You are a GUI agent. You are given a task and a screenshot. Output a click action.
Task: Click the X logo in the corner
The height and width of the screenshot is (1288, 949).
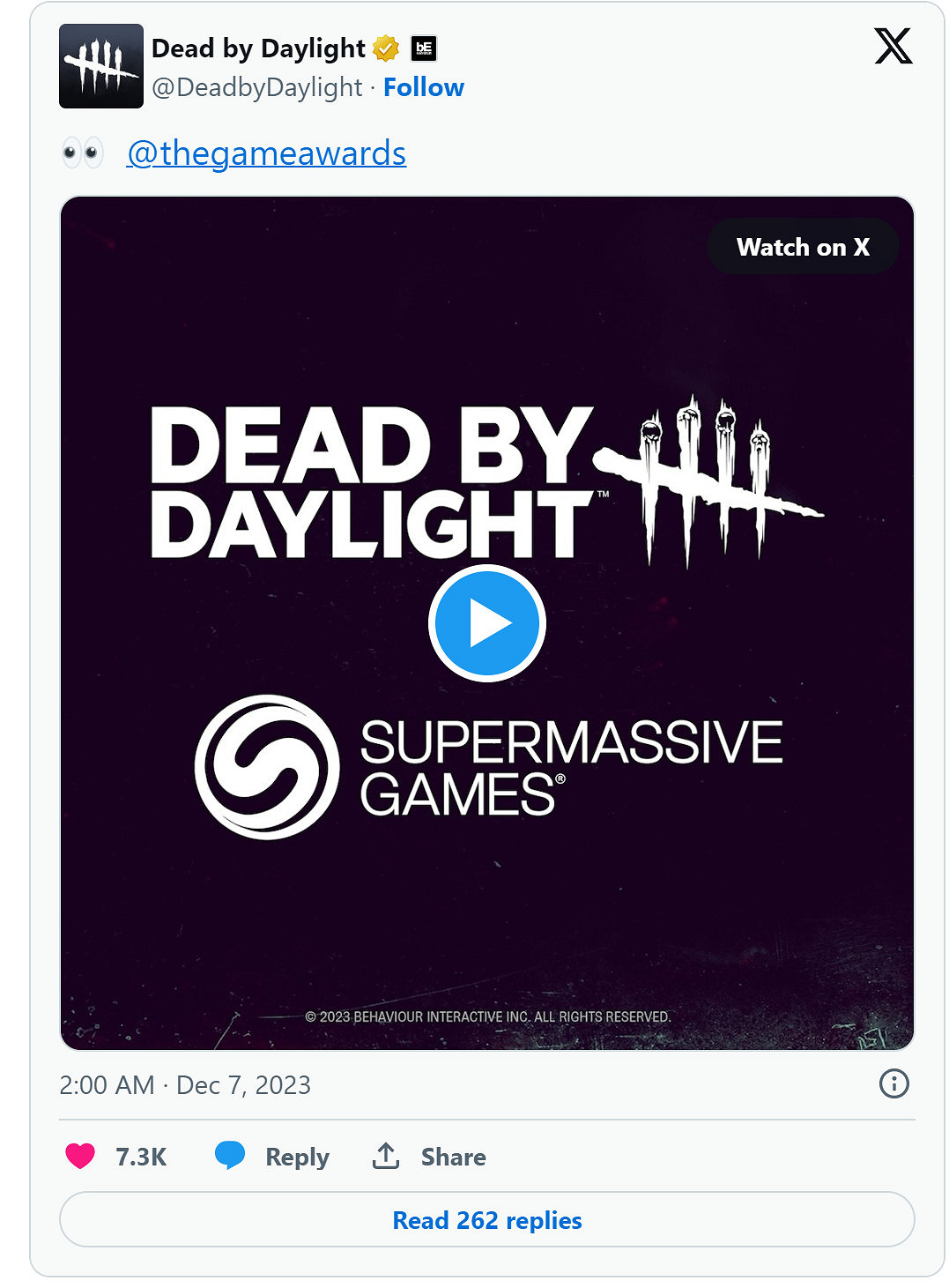point(893,46)
